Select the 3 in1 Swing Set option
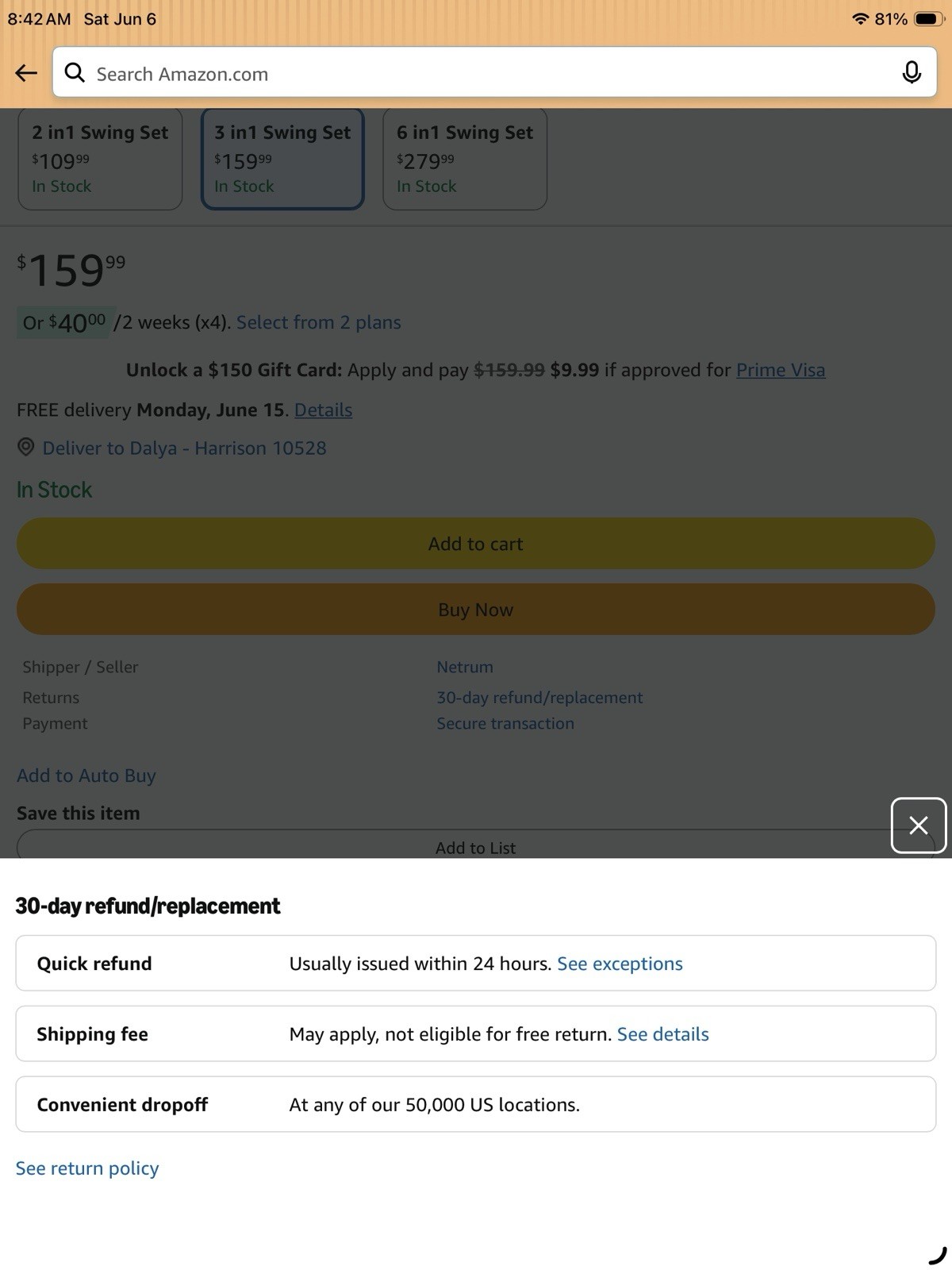952x1270 pixels. pos(282,159)
